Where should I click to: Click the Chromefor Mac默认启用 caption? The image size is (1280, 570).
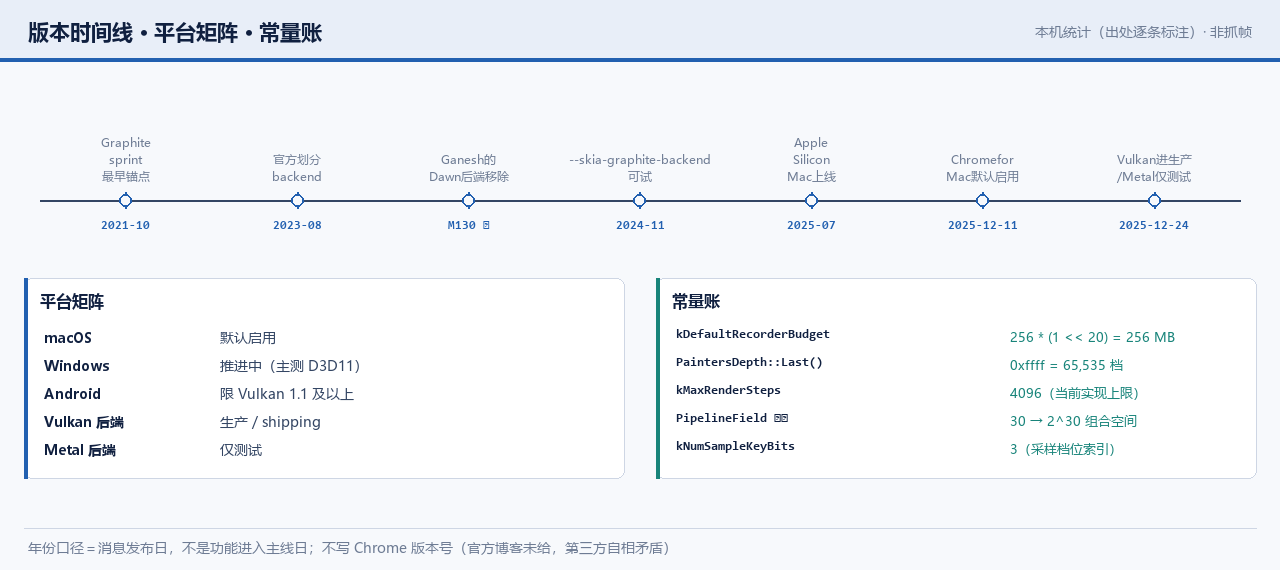point(982,168)
